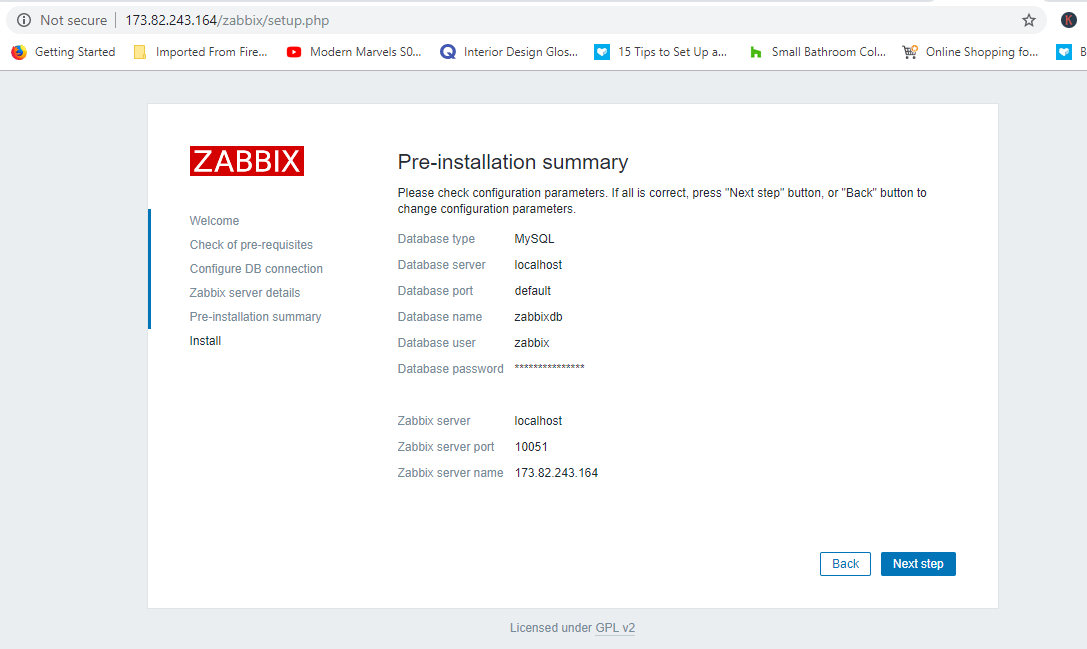Click the Pre-installation summary page heading

(x=513, y=162)
